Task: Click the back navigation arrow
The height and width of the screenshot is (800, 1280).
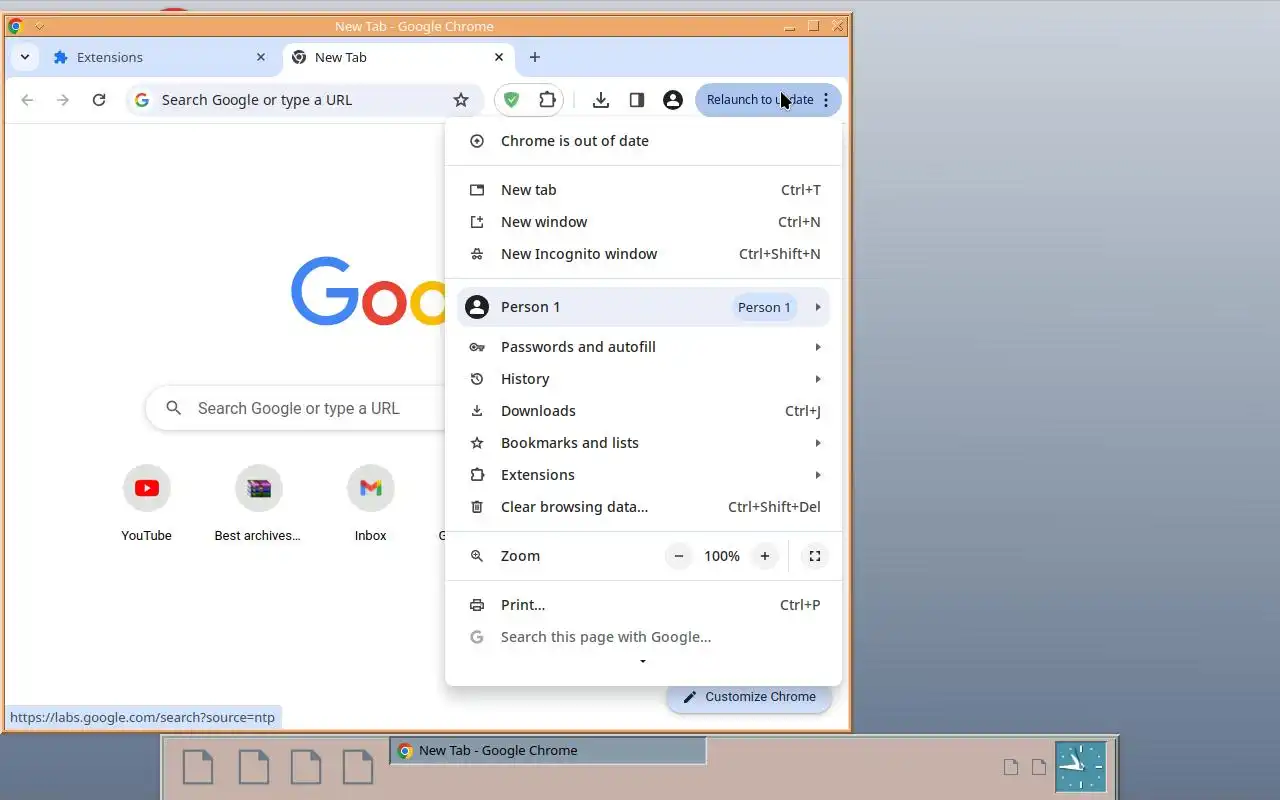Action: [x=27, y=100]
